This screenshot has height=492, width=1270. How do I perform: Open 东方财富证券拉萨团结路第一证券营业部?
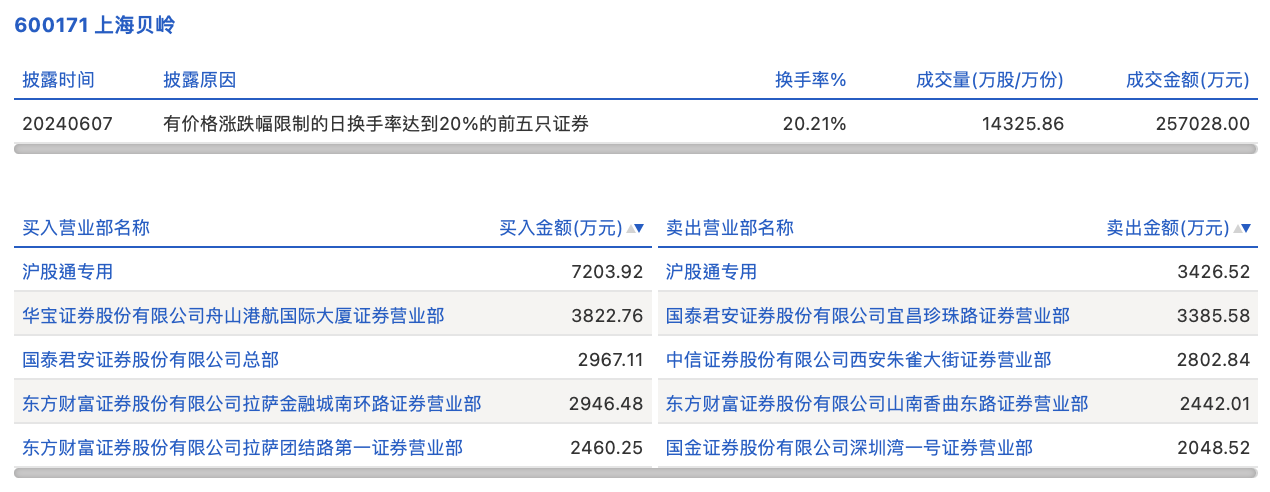243,448
